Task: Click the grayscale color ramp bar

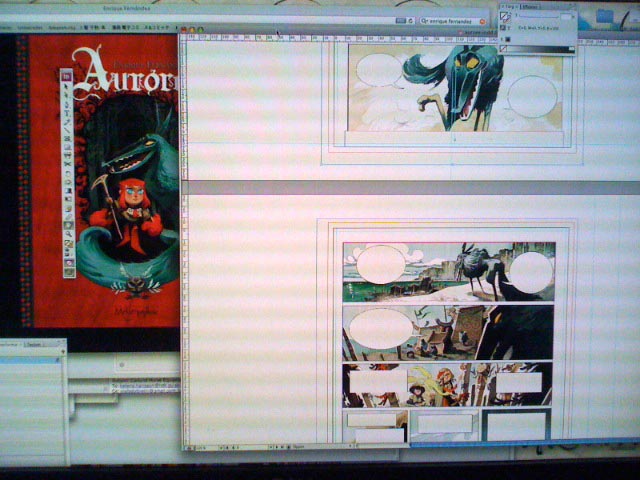Action: tap(541, 49)
